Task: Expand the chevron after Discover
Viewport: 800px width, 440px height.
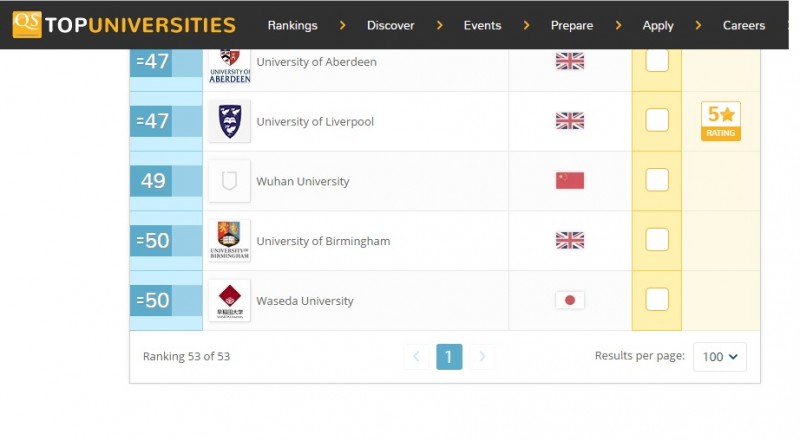Action: [x=440, y=25]
